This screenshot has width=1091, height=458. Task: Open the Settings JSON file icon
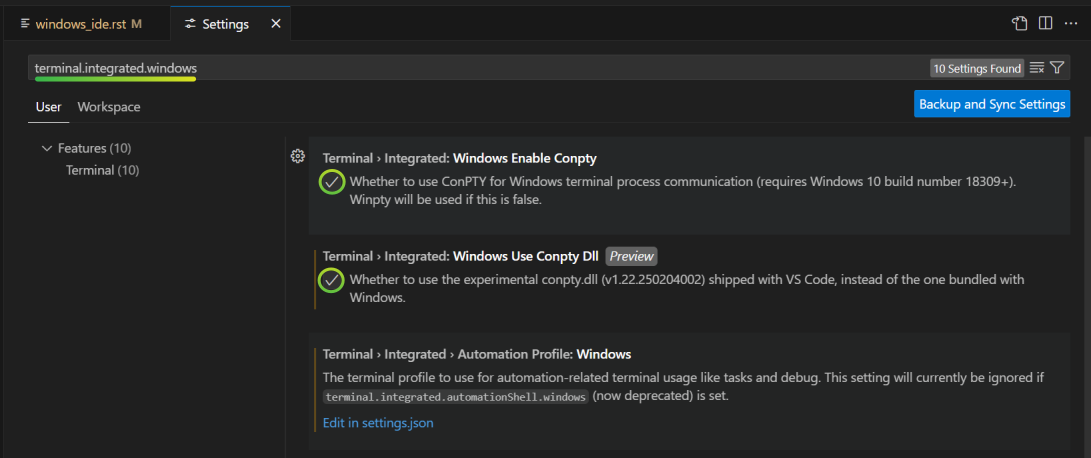point(1019,24)
